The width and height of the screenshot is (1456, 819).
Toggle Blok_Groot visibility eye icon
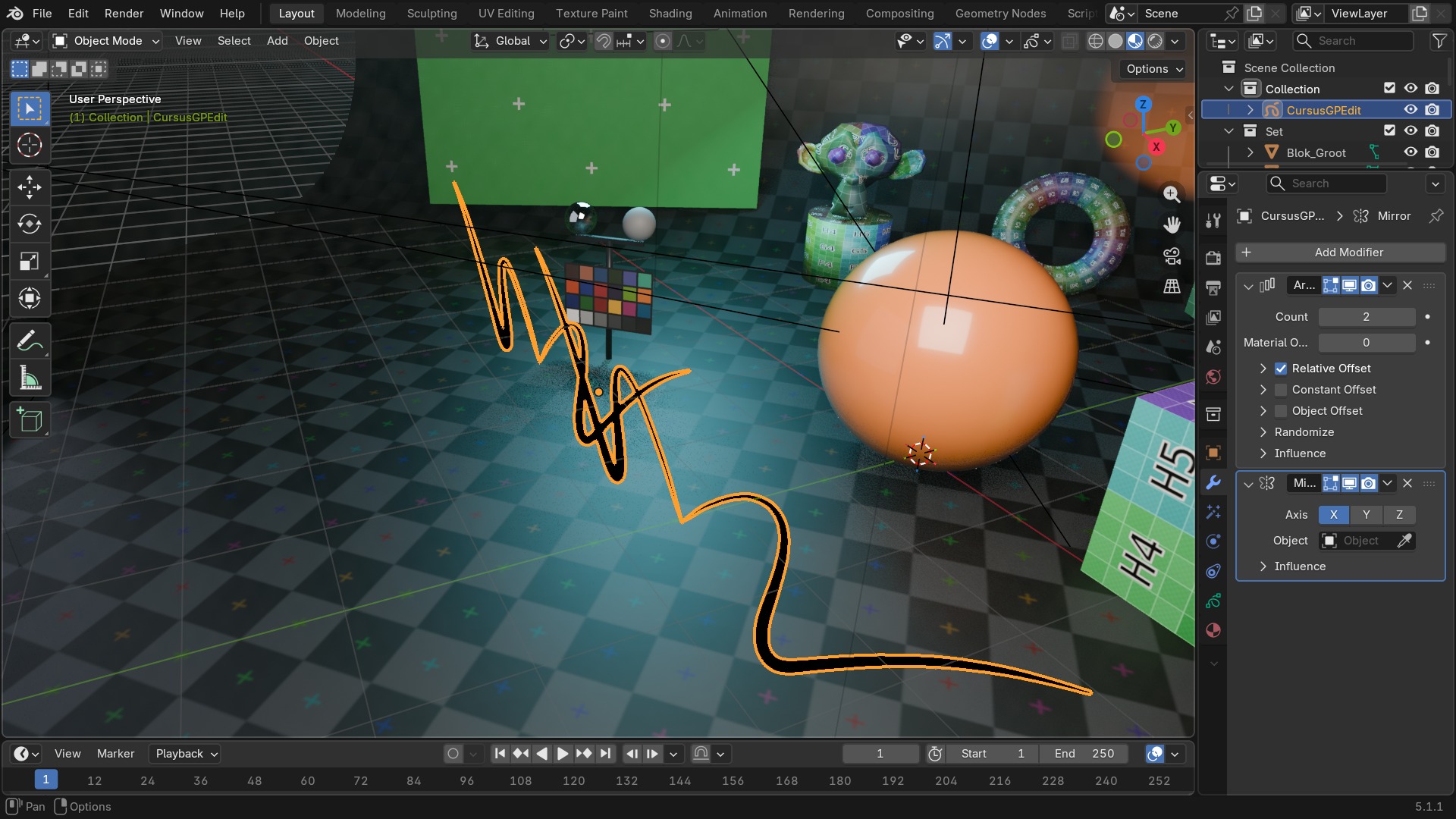coord(1410,152)
